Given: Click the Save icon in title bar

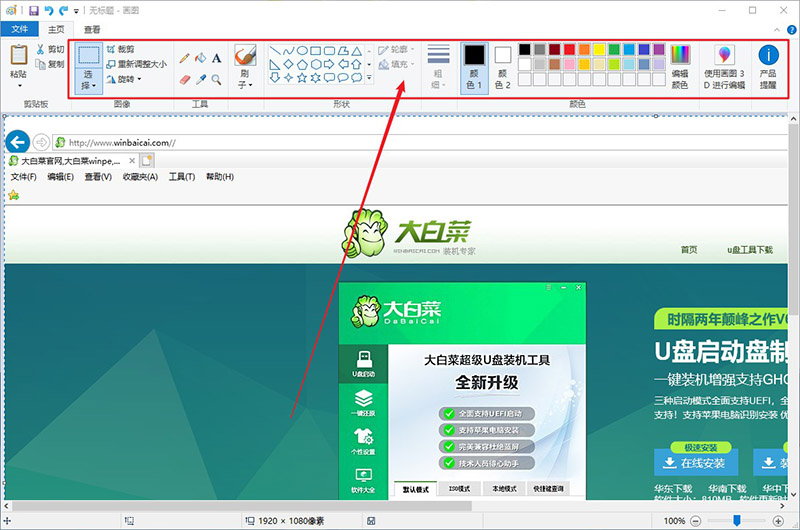Looking at the screenshot, I should (33, 9).
